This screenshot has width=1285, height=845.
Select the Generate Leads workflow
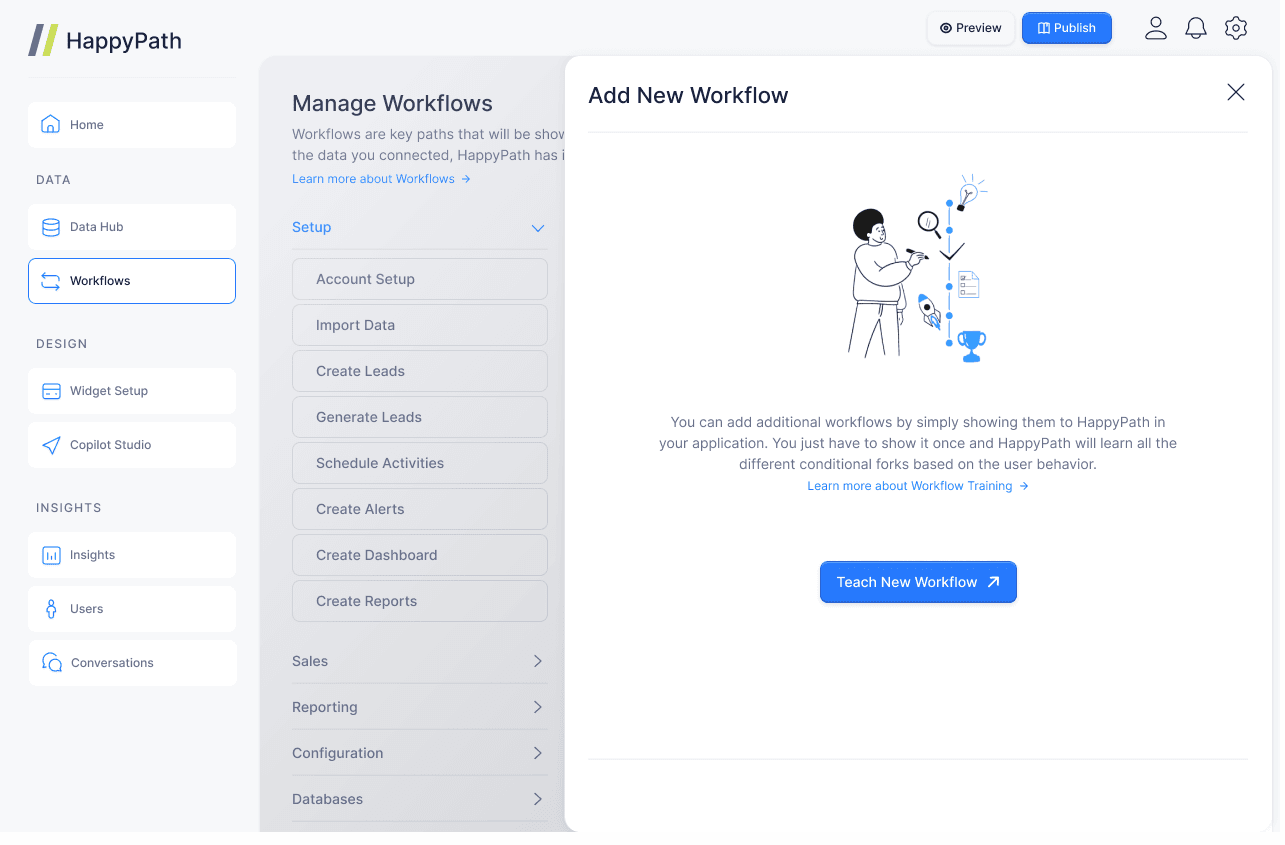(419, 417)
